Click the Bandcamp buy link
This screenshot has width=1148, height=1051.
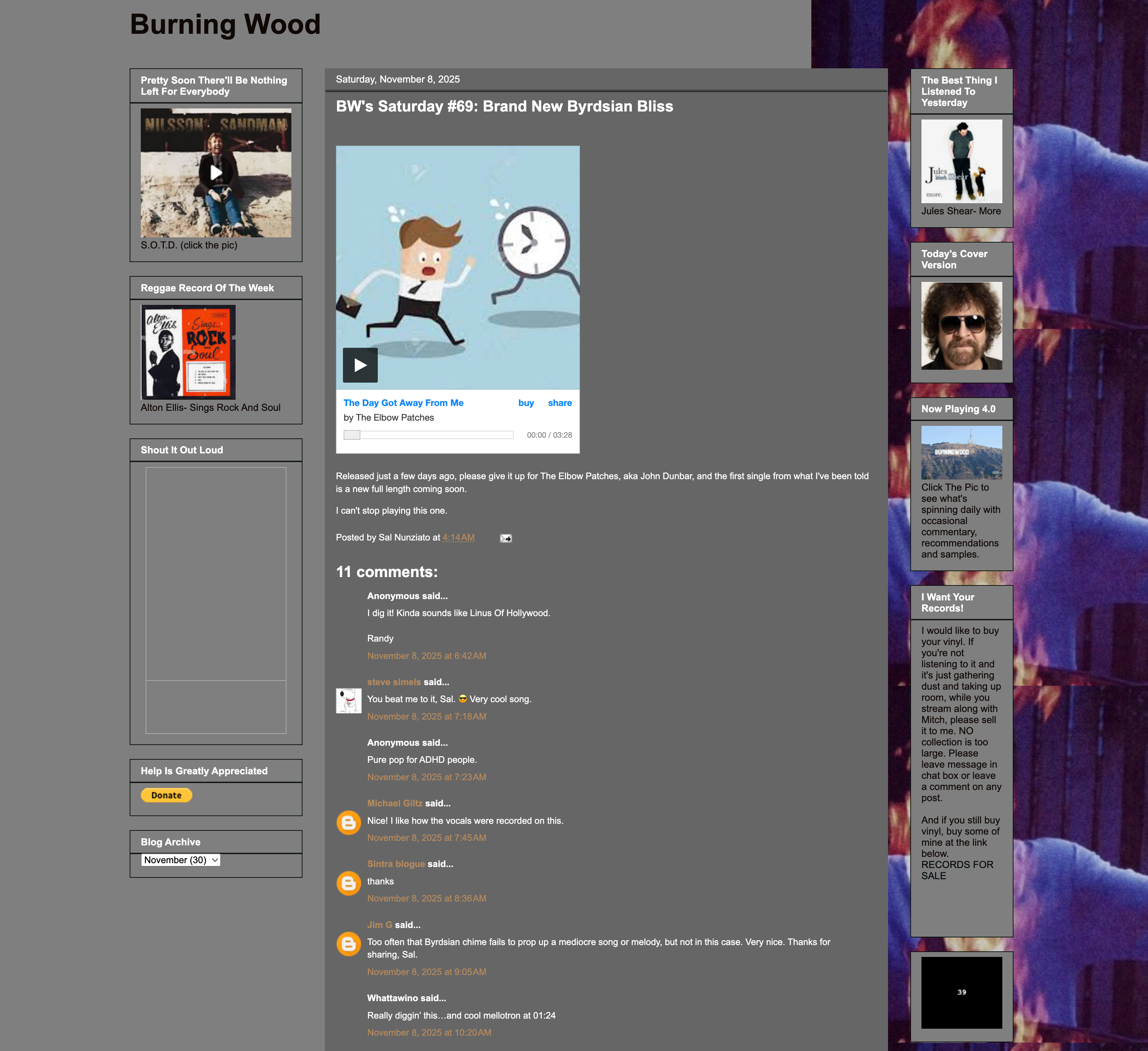[x=526, y=403]
